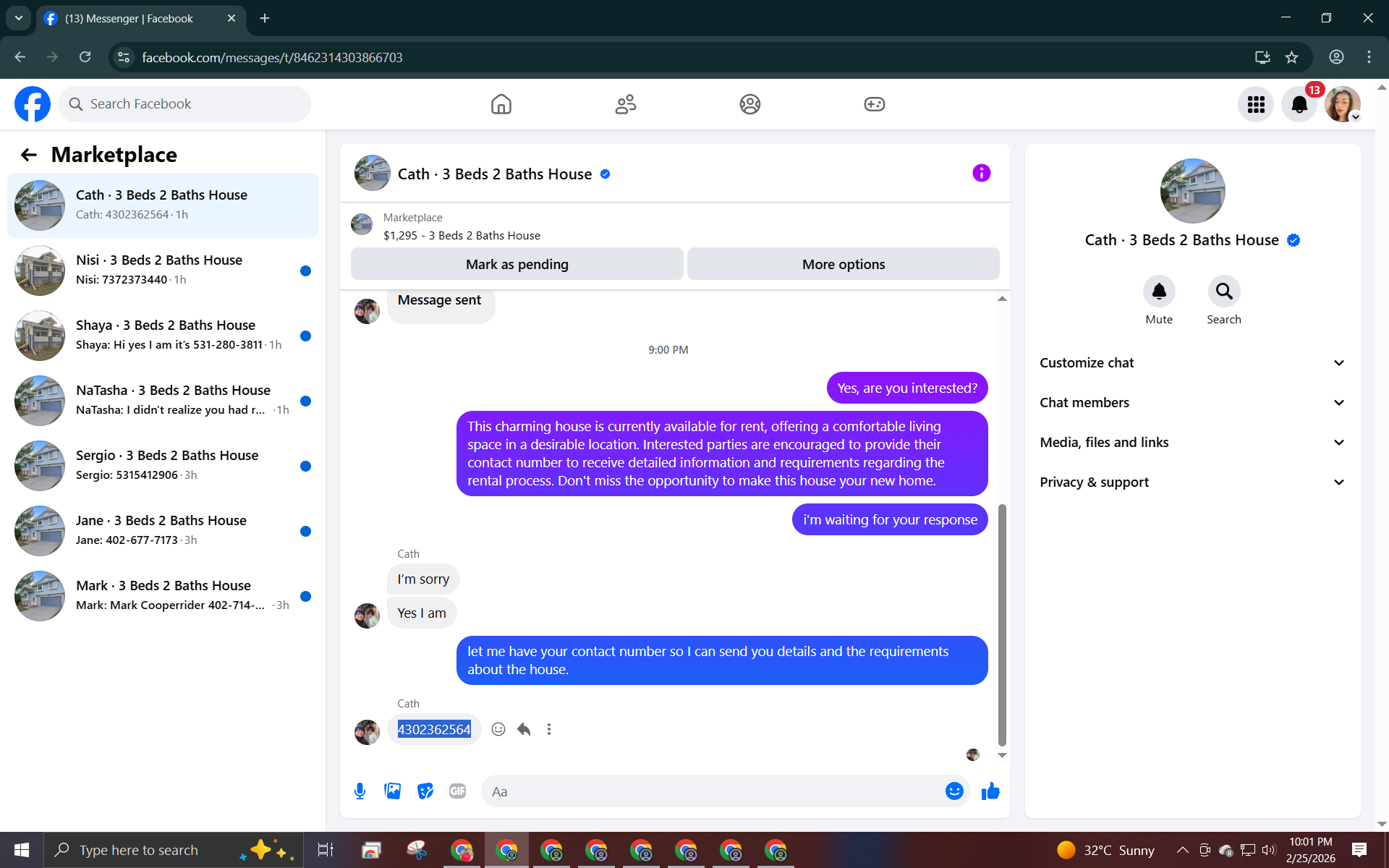Open the attach photo icon

pyautogui.click(x=393, y=791)
